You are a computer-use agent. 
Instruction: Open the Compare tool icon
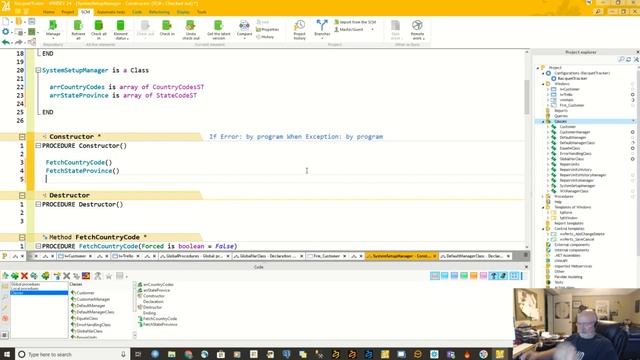tap(244, 29)
